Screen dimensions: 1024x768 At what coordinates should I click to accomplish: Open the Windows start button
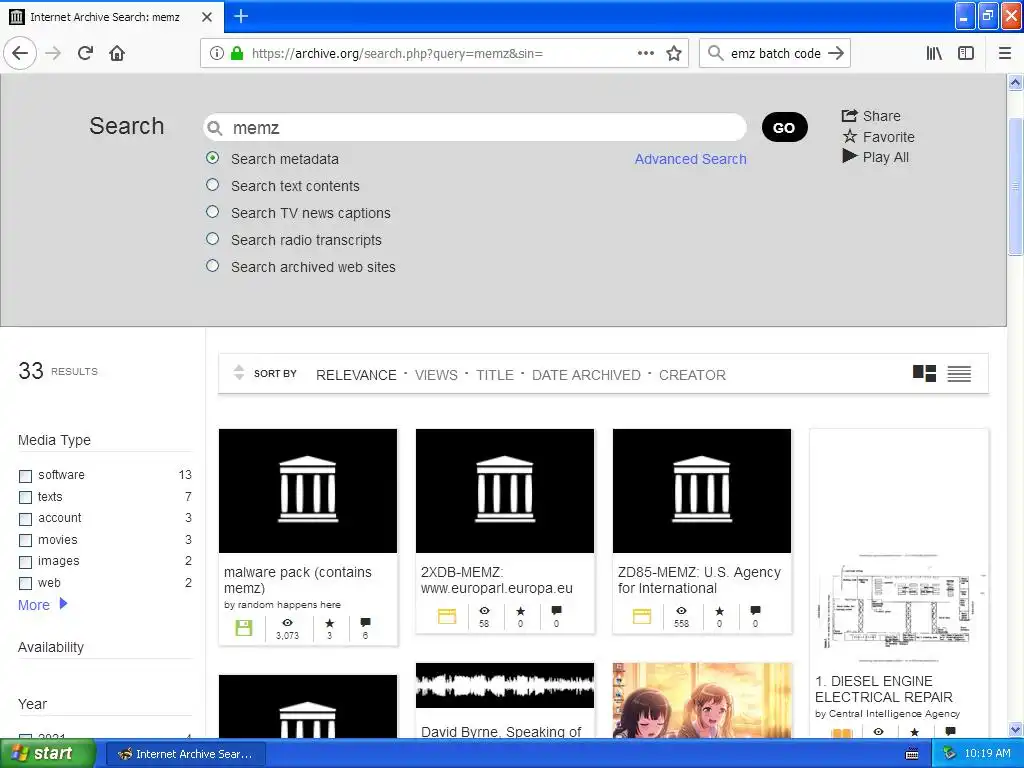(x=47, y=754)
